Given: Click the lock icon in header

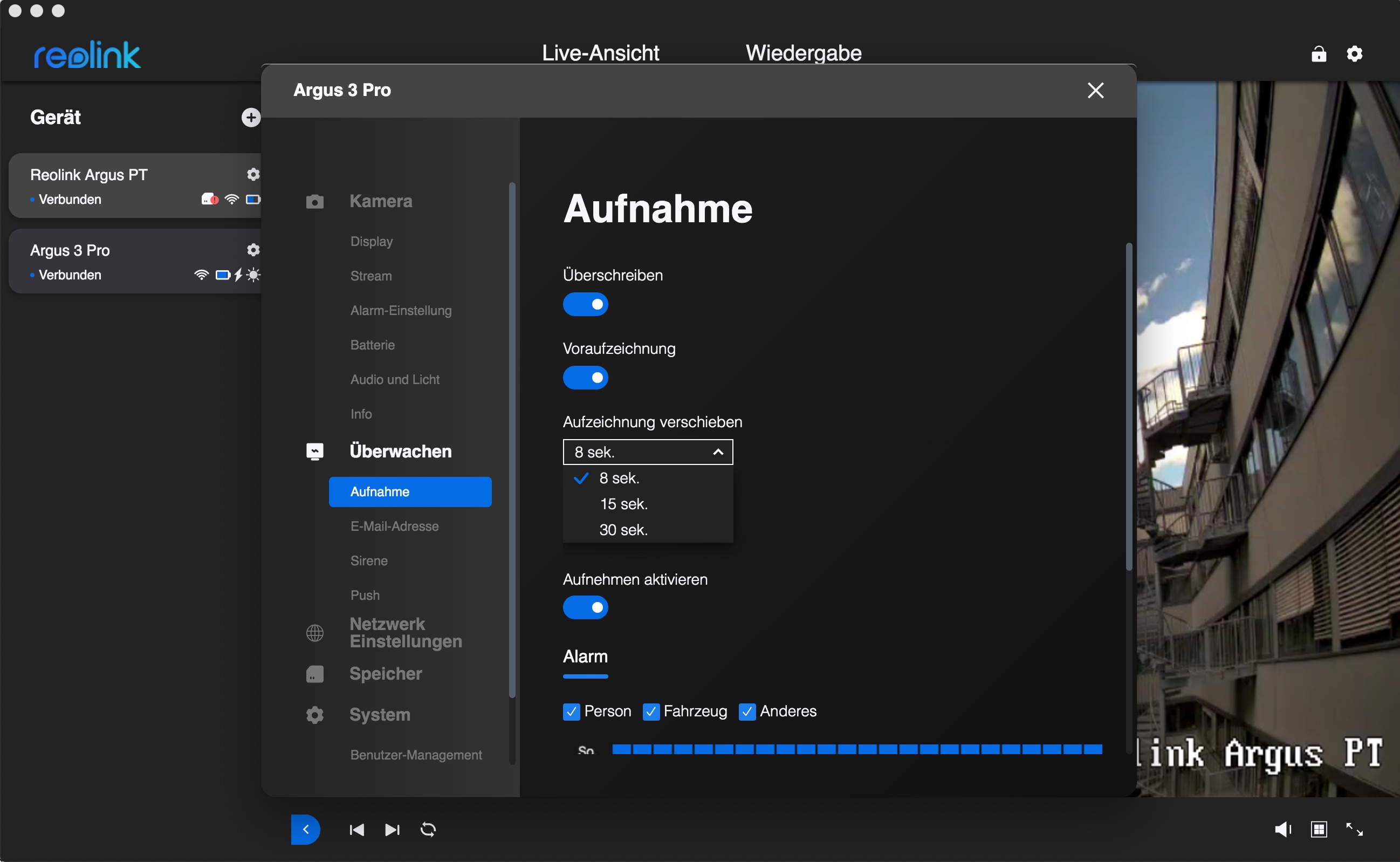Looking at the screenshot, I should click(x=1319, y=54).
